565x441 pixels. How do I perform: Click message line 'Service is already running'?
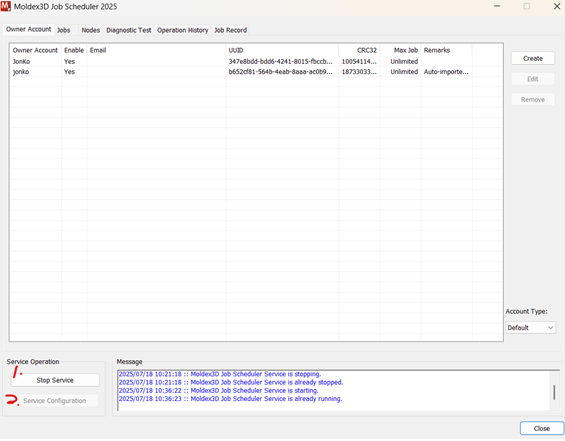pos(231,399)
